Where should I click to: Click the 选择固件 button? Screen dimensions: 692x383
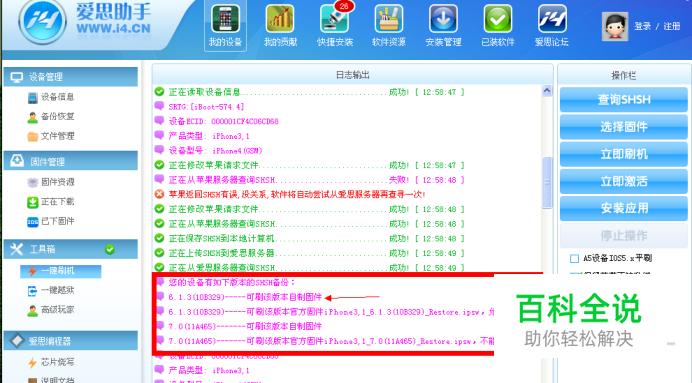pyautogui.click(x=624, y=127)
